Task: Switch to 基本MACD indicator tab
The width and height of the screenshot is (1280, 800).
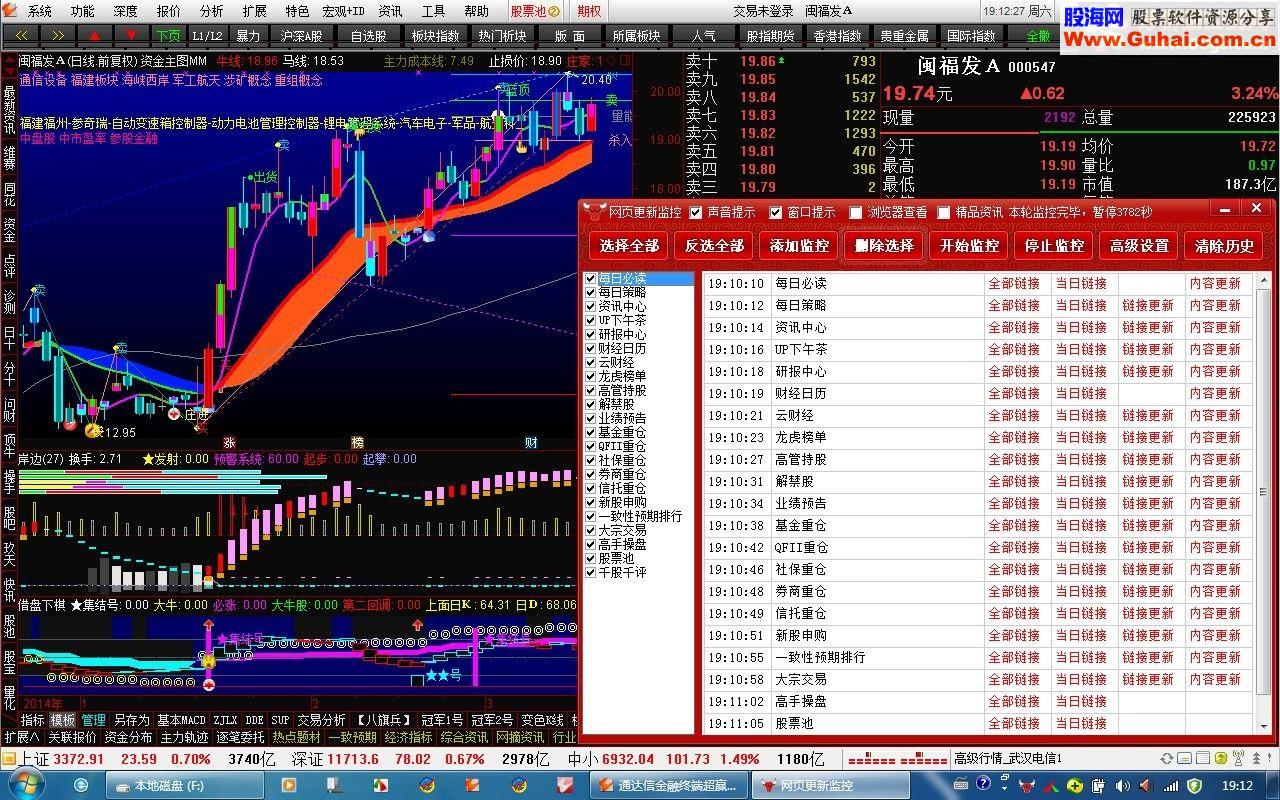Action: pos(182,720)
